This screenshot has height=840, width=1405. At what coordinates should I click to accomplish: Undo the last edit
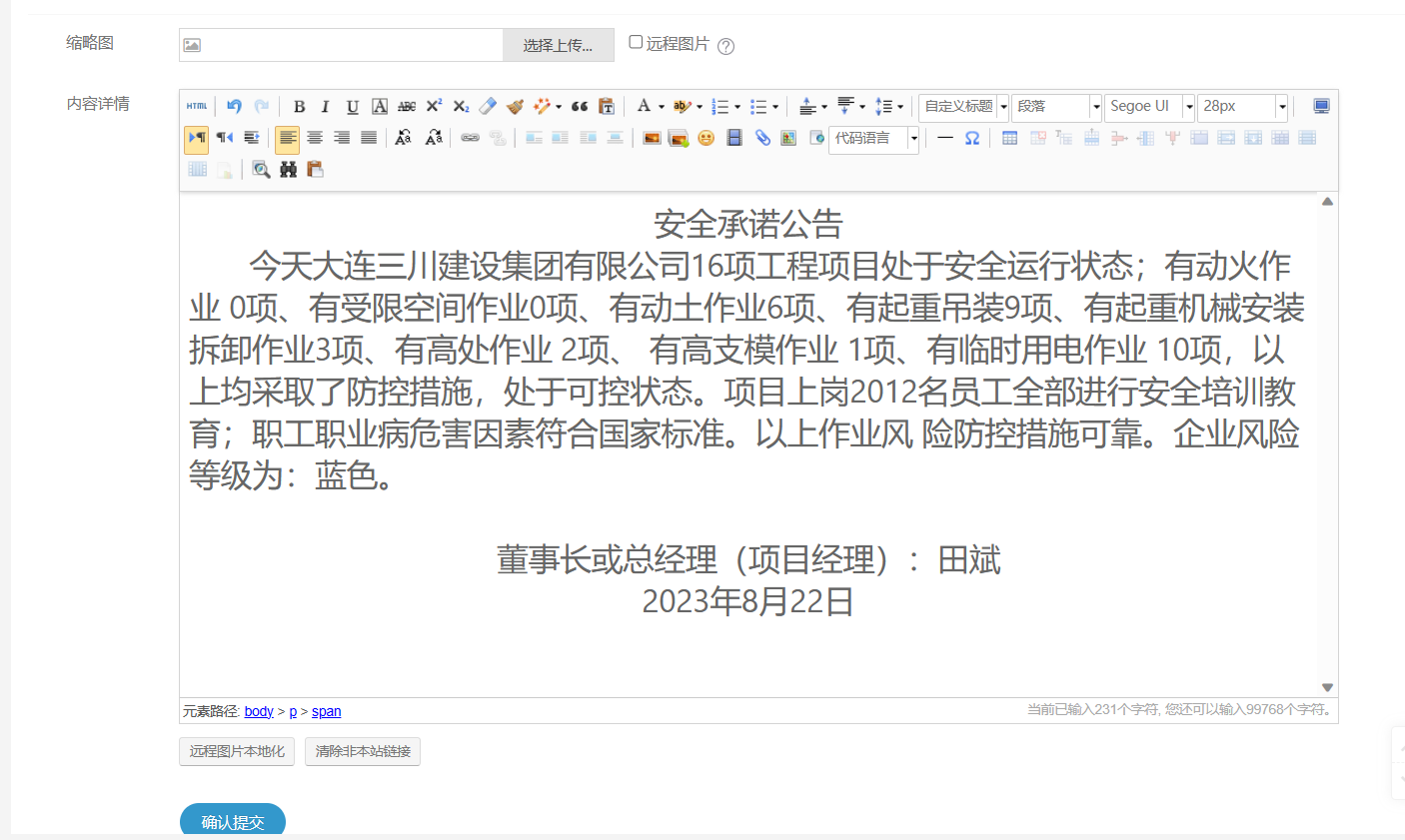234,106
